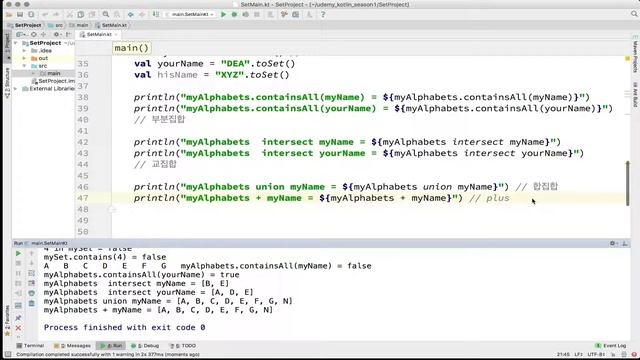Screen dimensions: 640x360
Task: Collapse the SetProject root tree node
Action: pos(16,43)
